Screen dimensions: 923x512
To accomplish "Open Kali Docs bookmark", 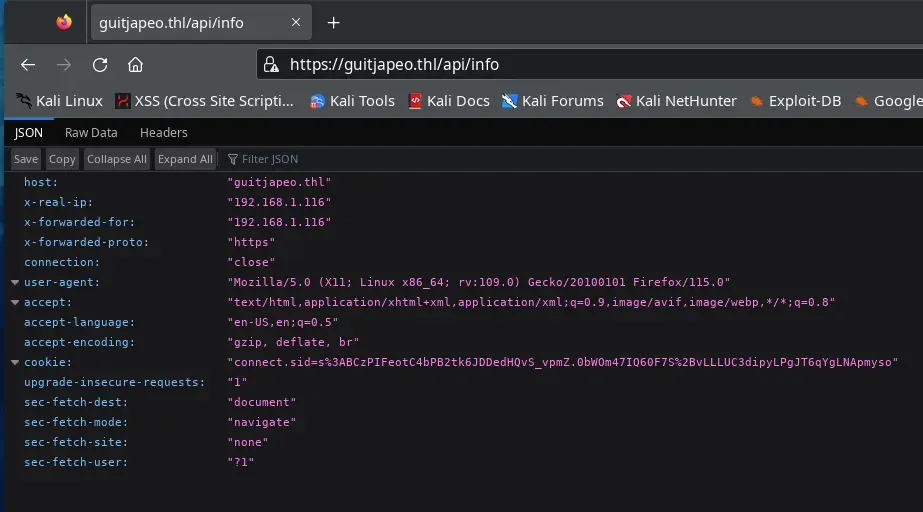I will [x=449, y=101].
